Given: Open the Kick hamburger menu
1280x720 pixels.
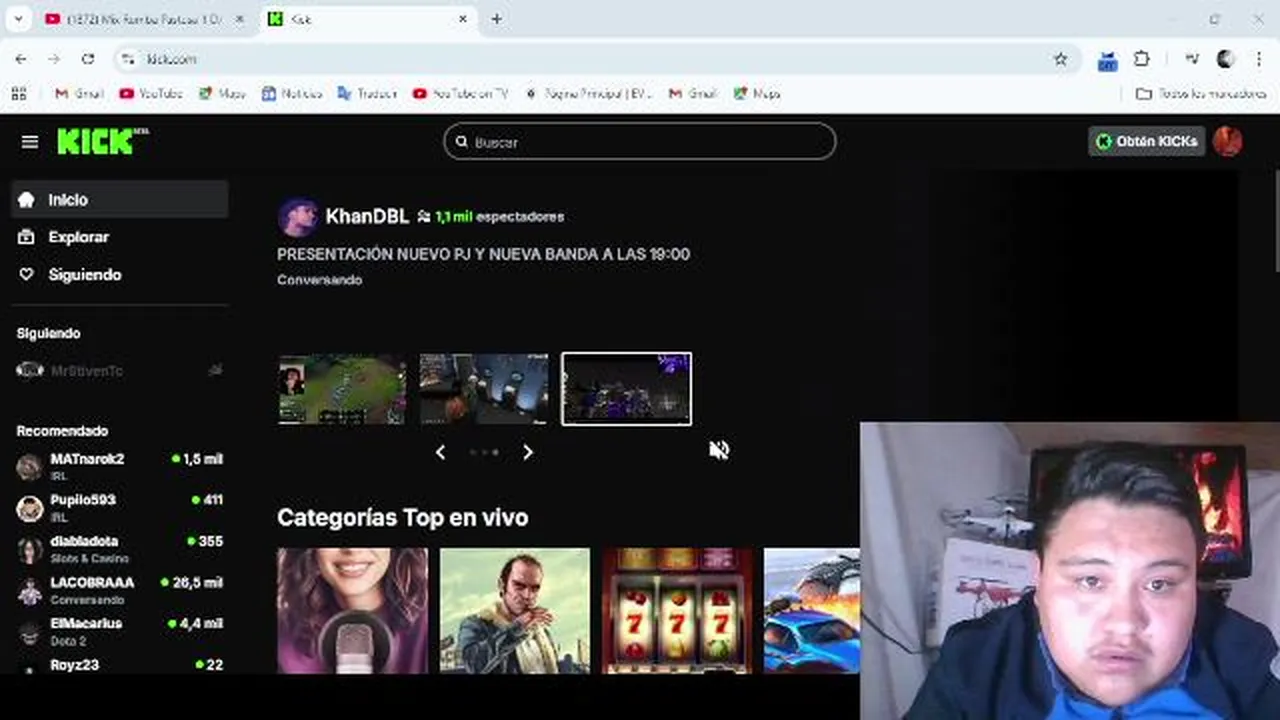Looking at the screenshot, I should coord(30,142).
